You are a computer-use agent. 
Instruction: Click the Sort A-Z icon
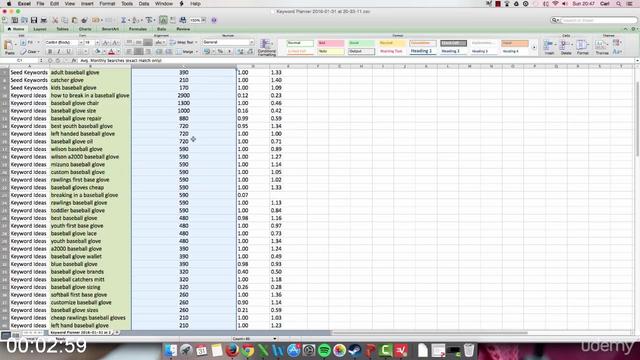click(x=136, y=20)
